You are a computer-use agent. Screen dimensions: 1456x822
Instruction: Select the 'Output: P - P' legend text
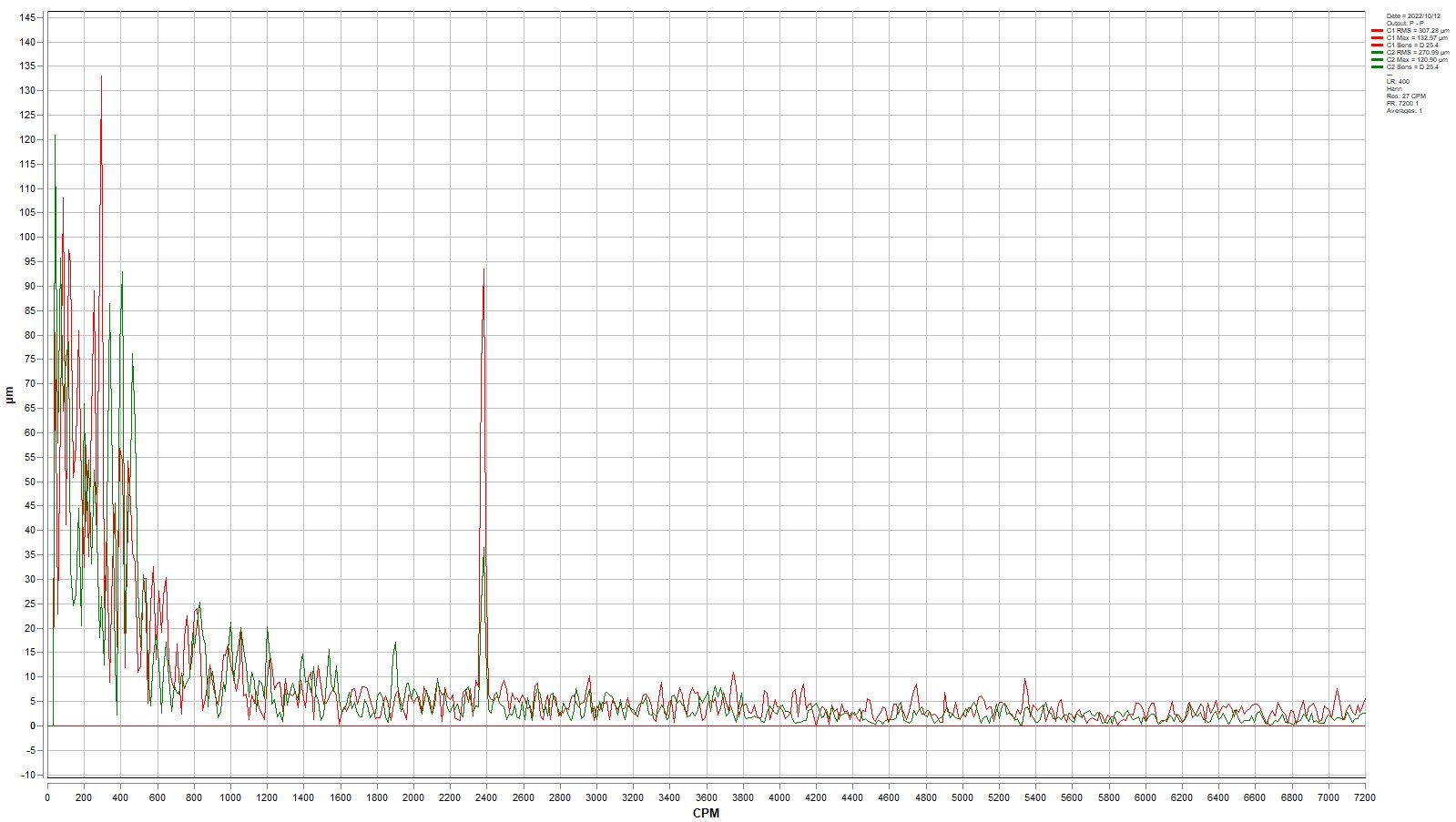1405,24
